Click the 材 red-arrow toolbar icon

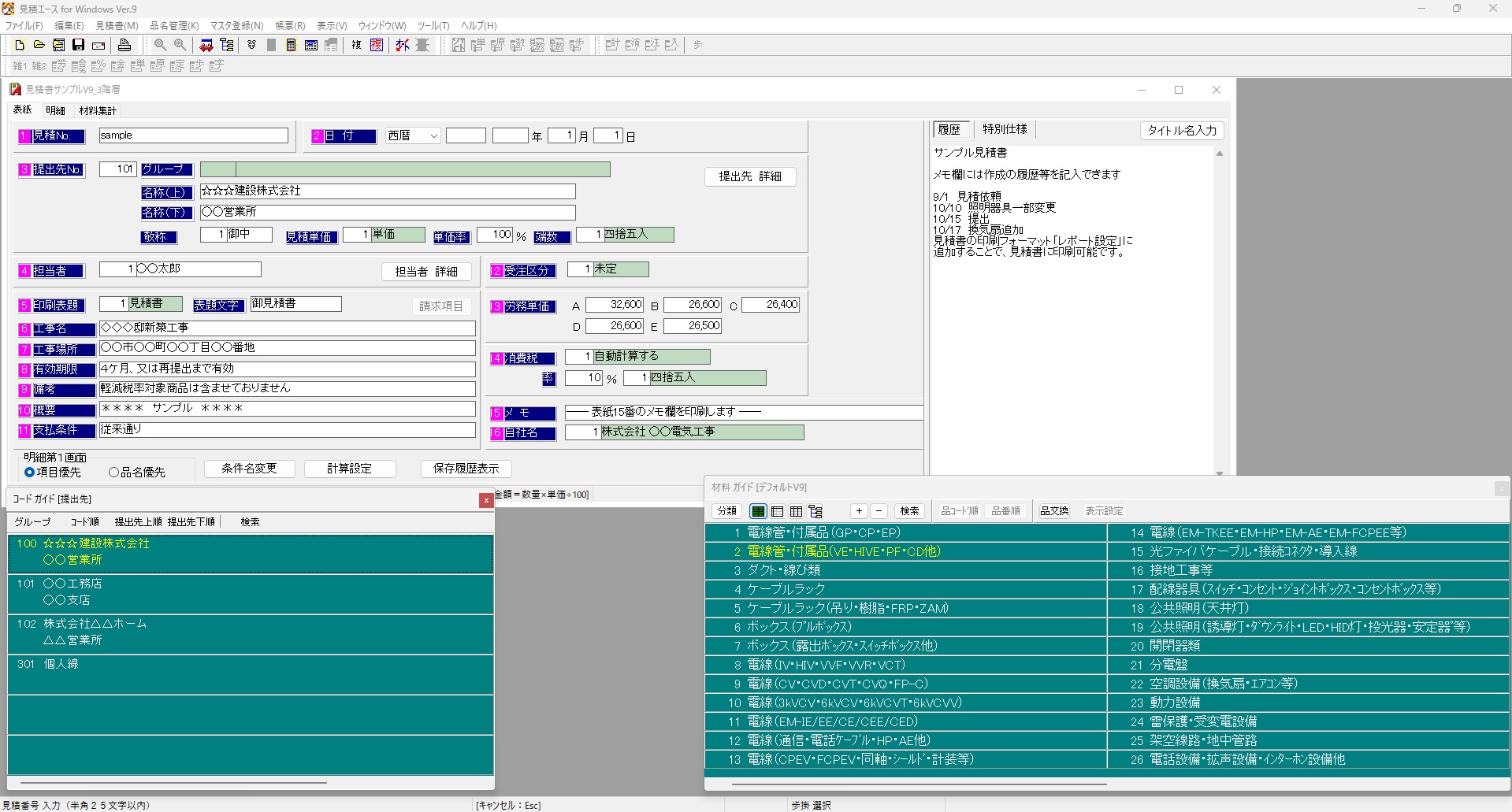coord(403,45)
